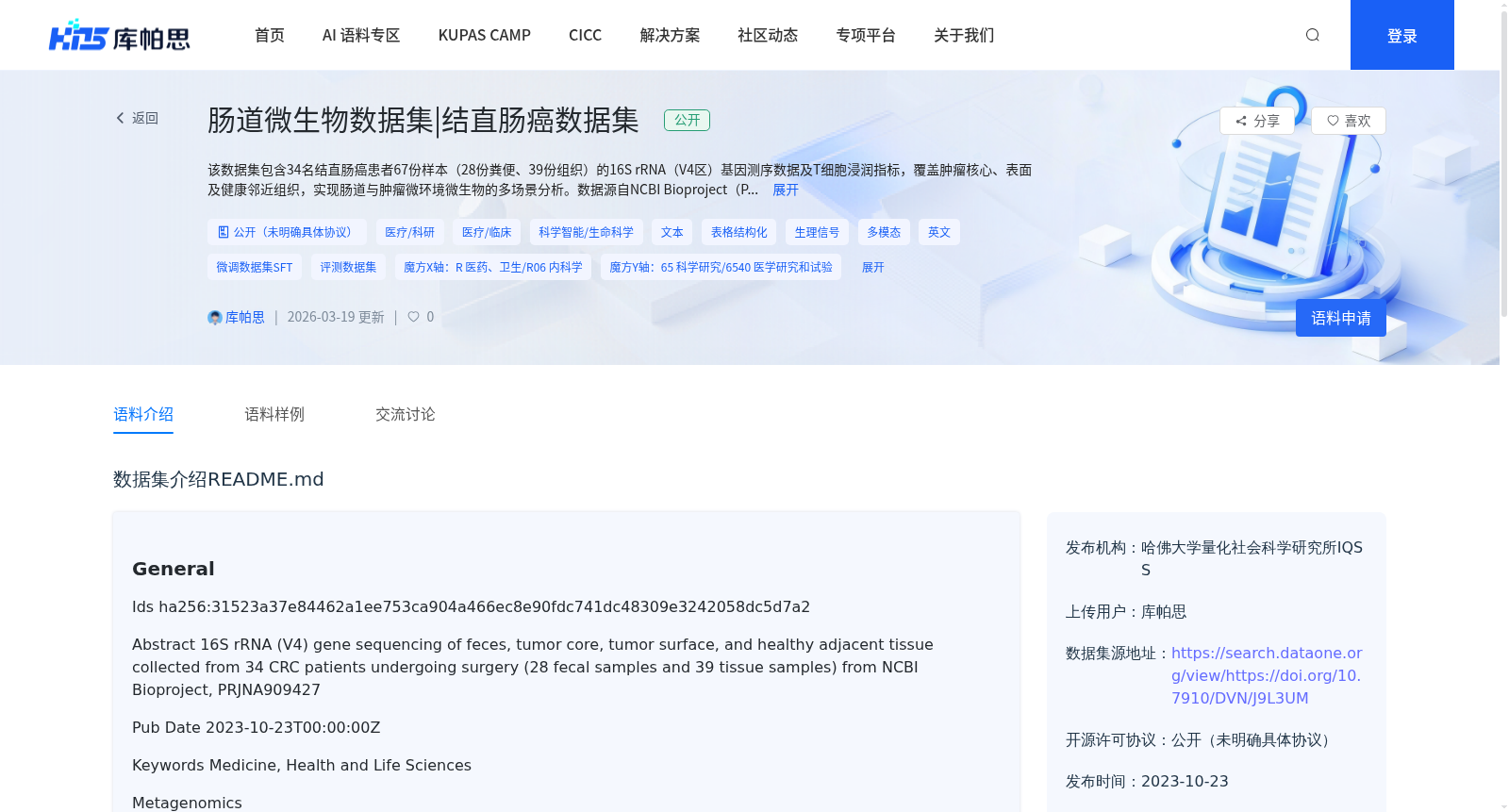Click the dataset title 肠道微生物数据集
The width and height of the screenshot is (1509, 812).
pyautogui.click(x=423, y=121)
